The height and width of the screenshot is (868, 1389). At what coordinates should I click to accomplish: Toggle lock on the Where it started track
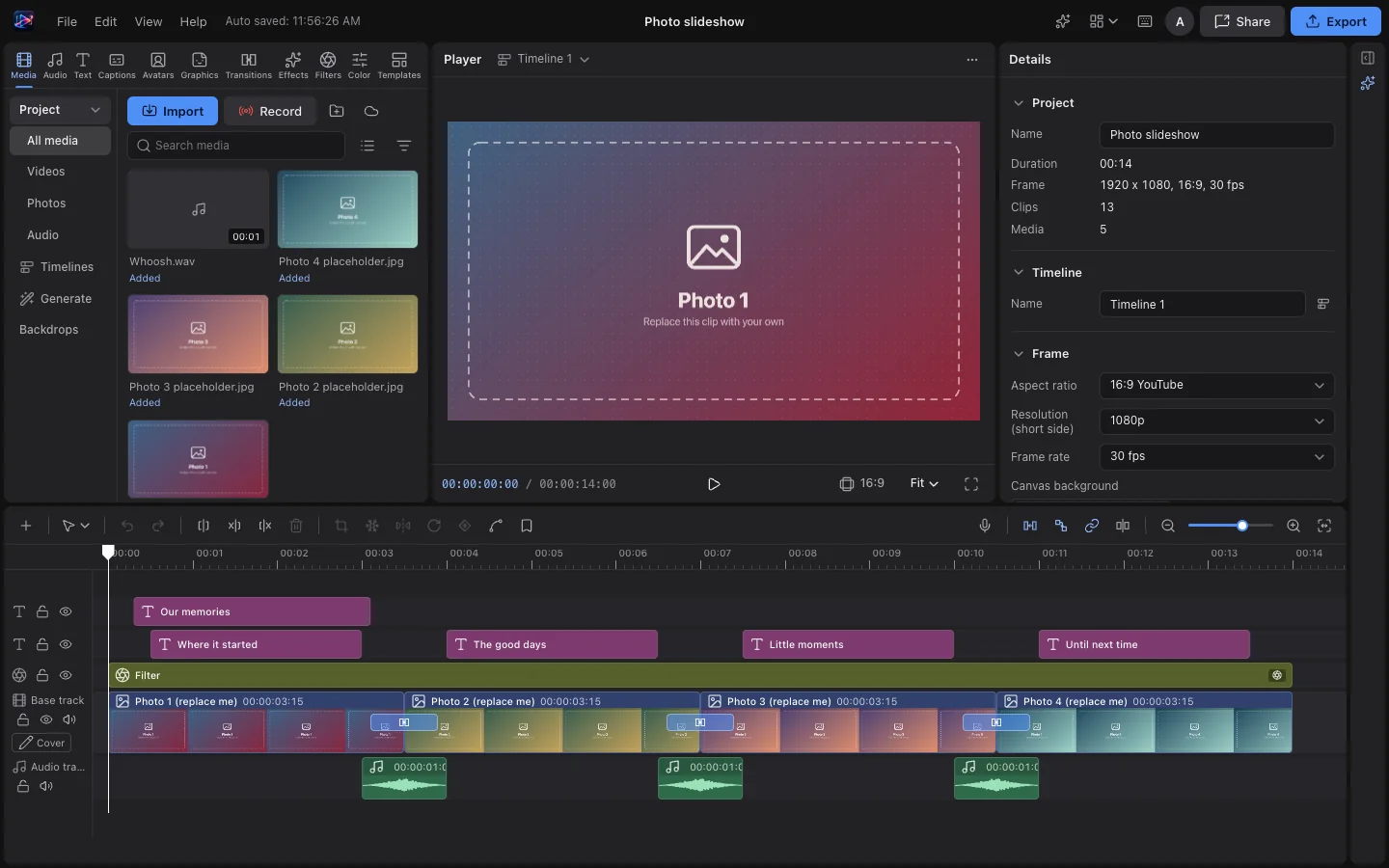42,644
